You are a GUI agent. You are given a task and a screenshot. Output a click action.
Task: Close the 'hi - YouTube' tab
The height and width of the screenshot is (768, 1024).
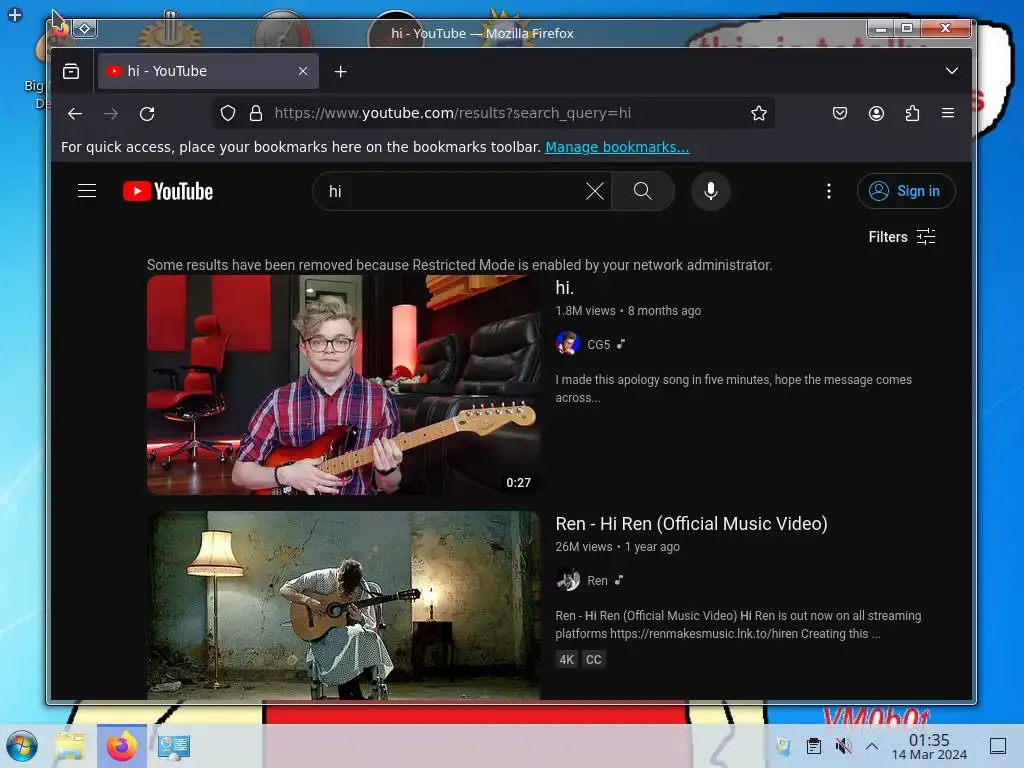tap(302, 71)
